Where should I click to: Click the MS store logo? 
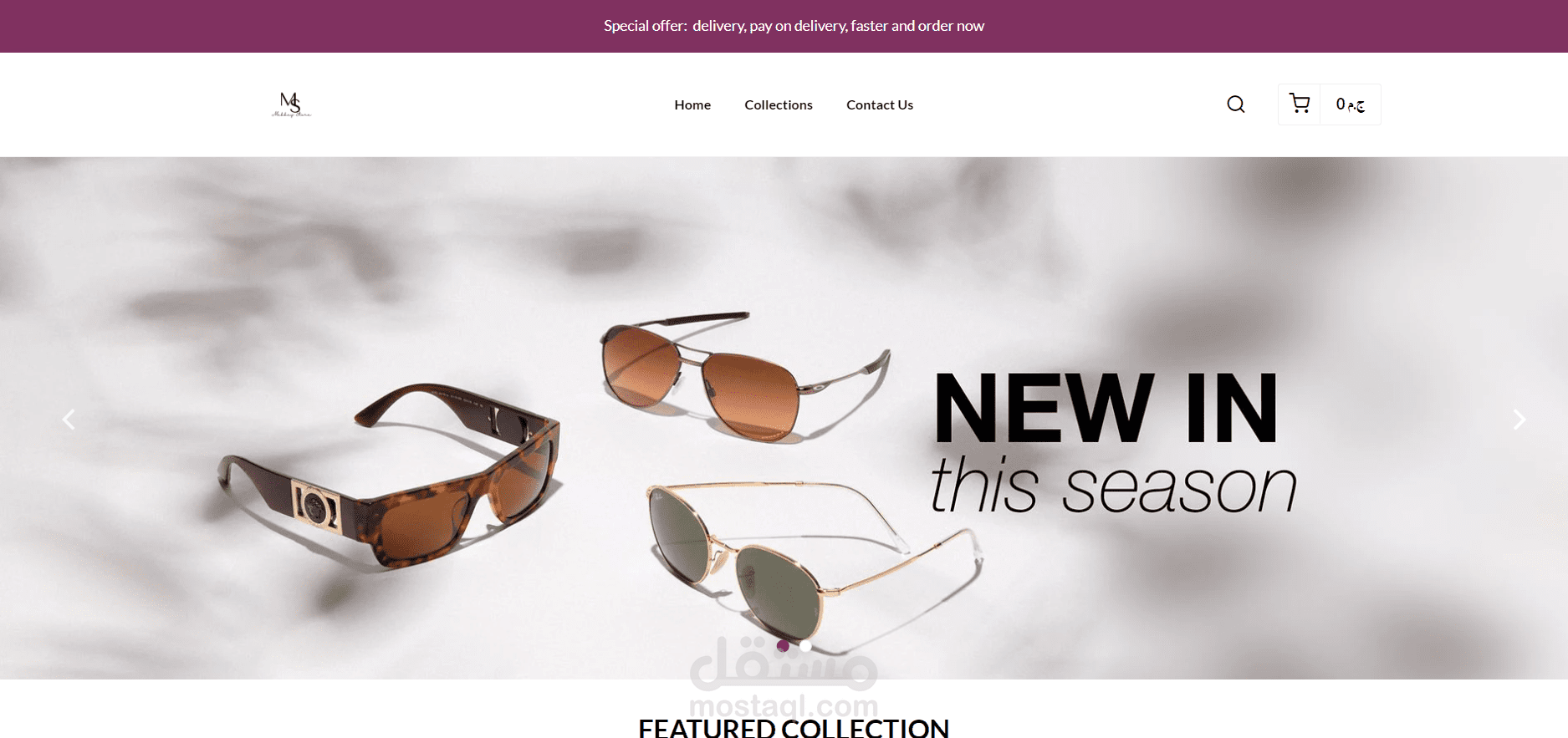tap(291, 104)
